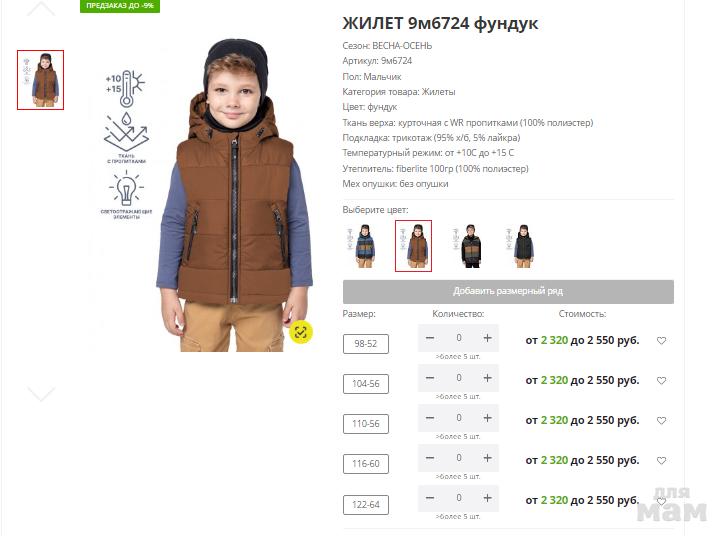Select size 98-52 box
The width and height of the screenshot is (722, 536).
366,344
